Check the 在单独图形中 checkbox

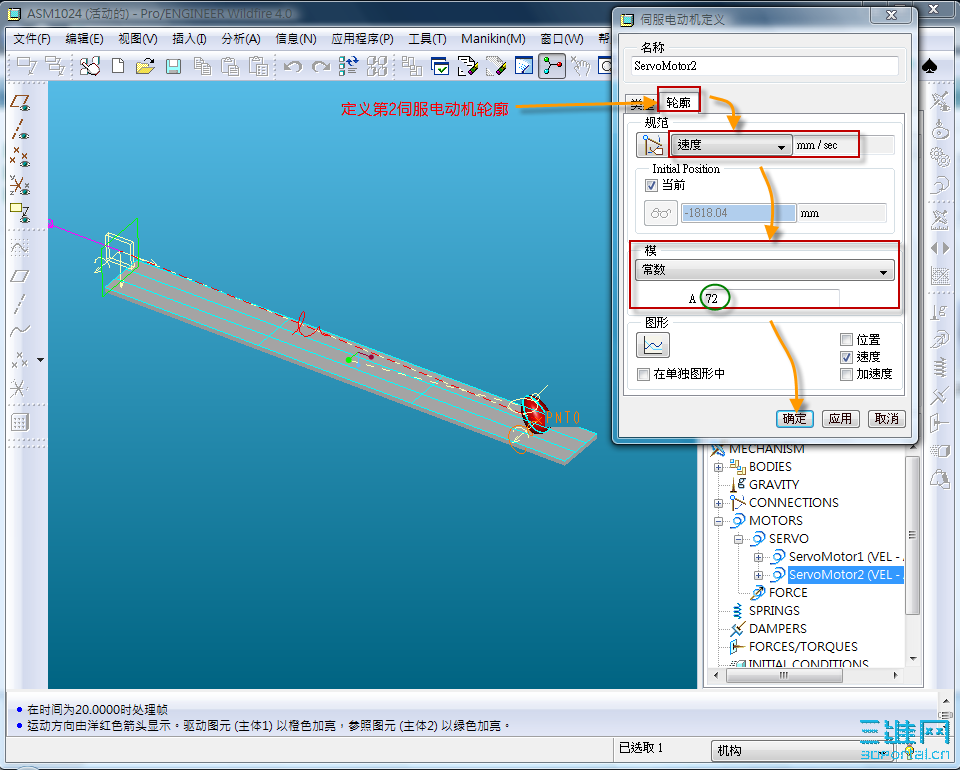point(643,374)
